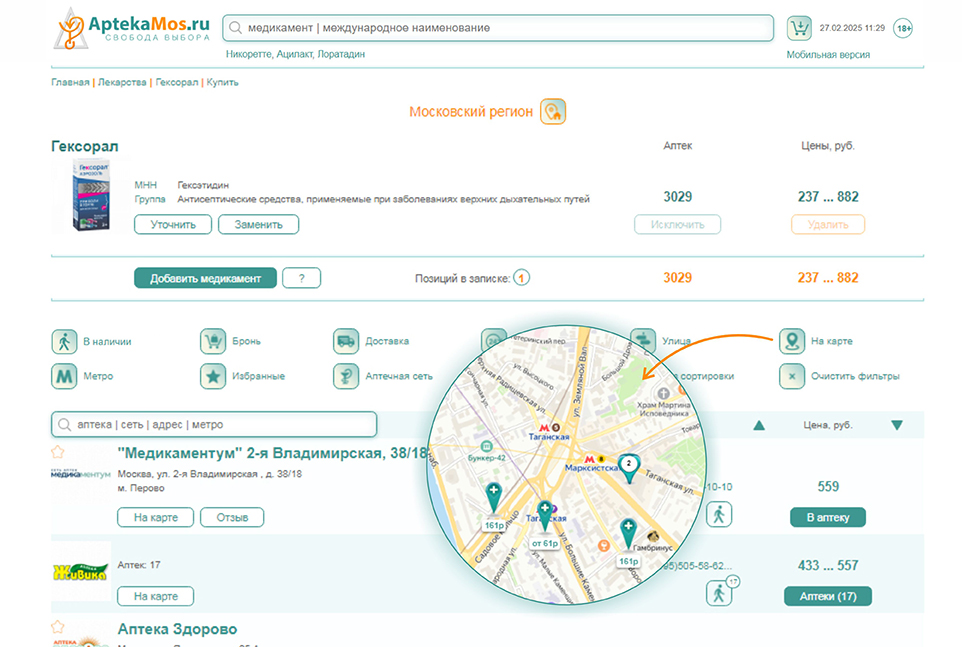The height and width of the screenshot is (647, 962).
Task: Click the shopping cart icon in the header
Action: [799, 28]
